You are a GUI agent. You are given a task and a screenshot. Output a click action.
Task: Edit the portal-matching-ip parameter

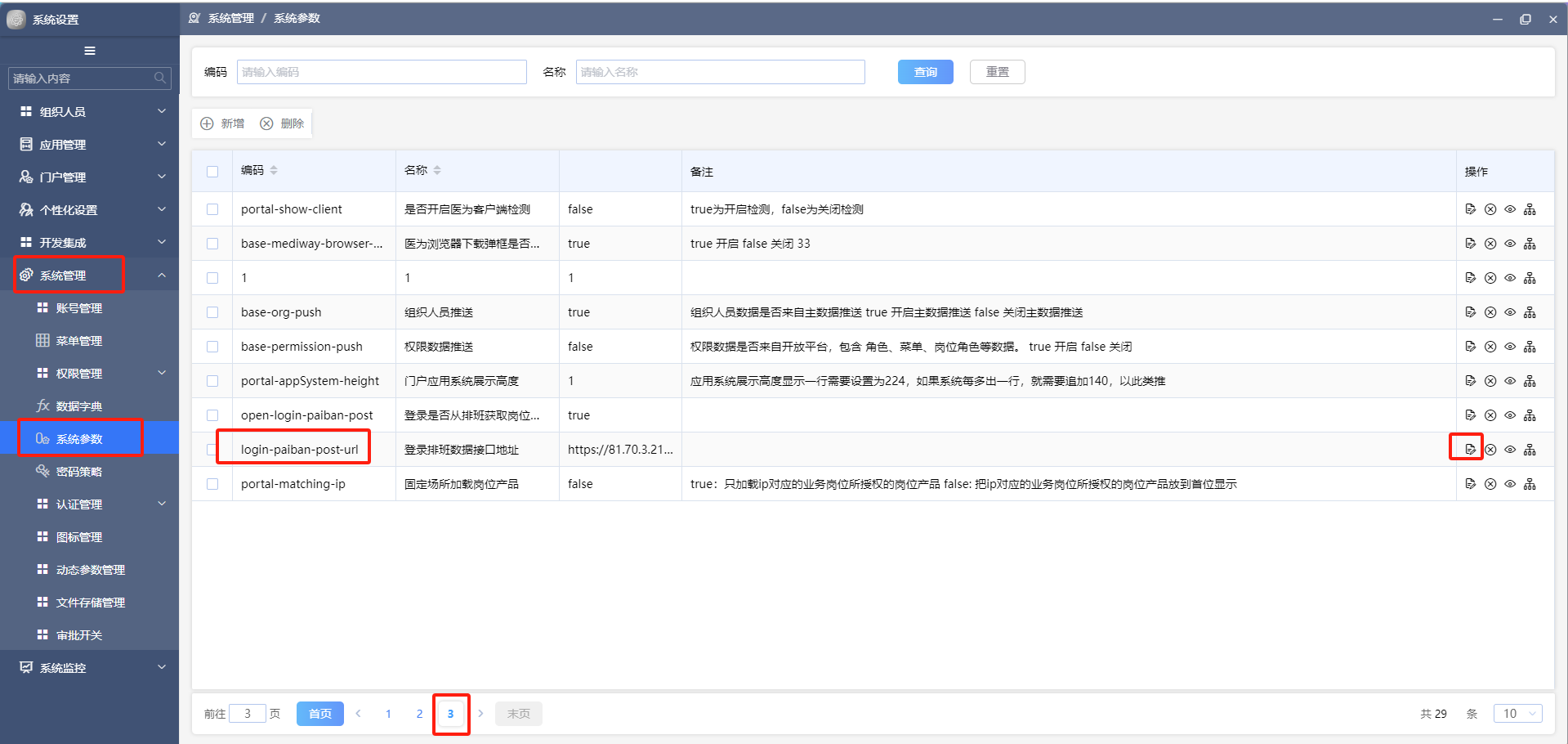click(1470, 484)
